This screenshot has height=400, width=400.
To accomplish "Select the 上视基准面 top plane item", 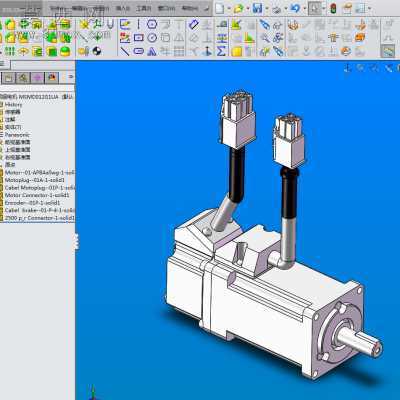I will click(17, 150).
